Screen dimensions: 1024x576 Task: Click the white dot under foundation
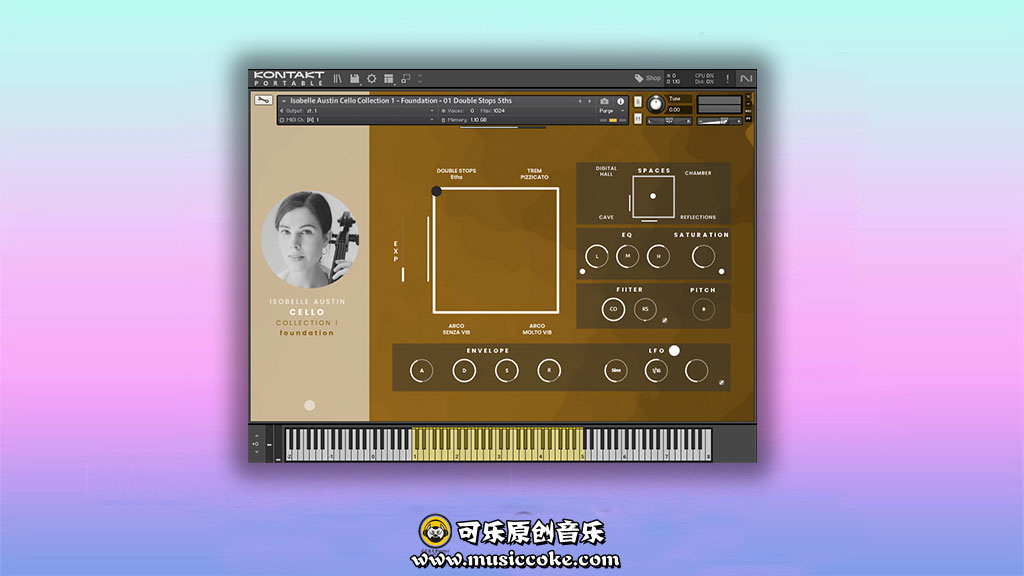pyautogui.click(x=310, y=406)
